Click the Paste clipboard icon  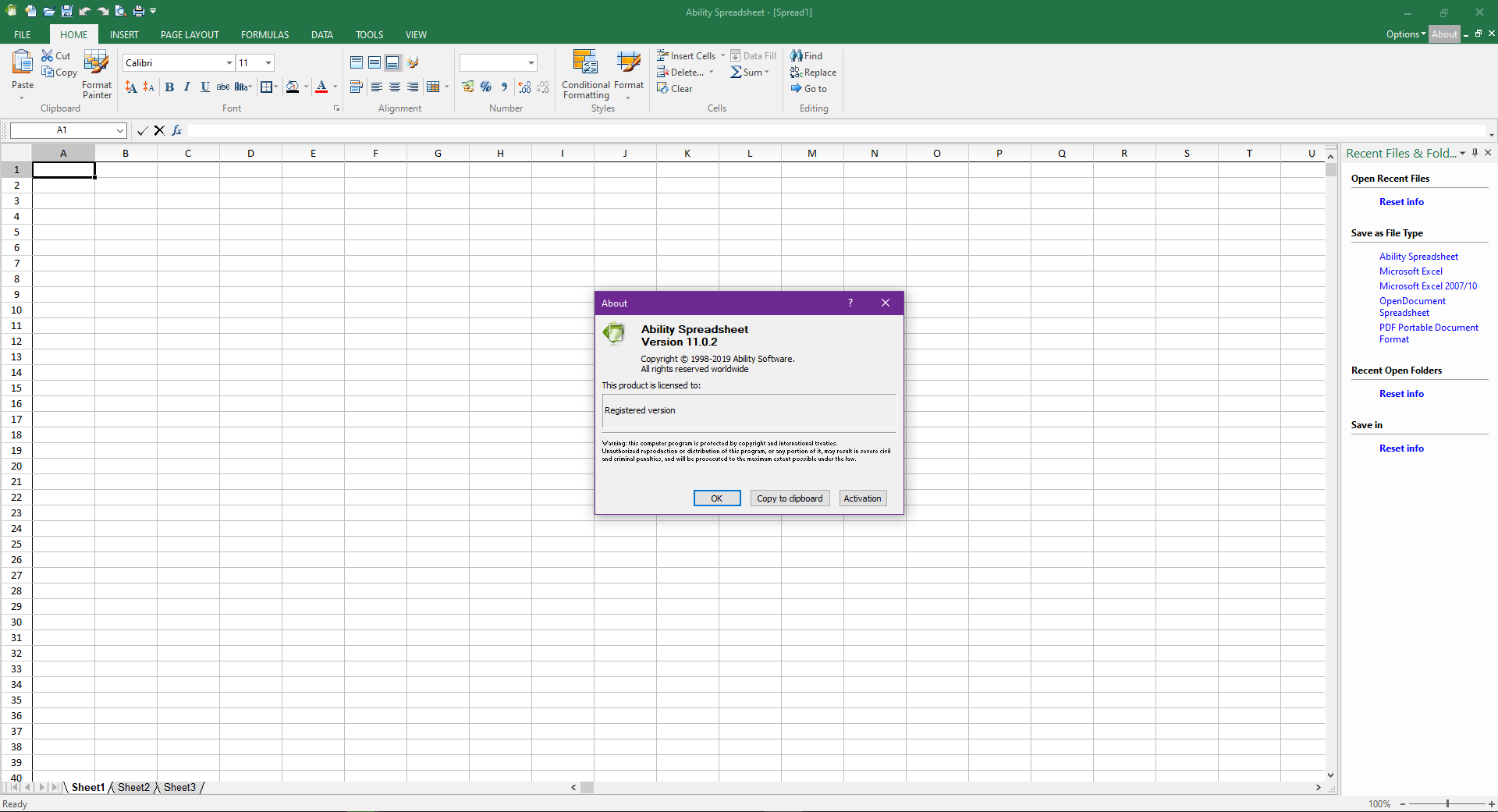(22, 62)
